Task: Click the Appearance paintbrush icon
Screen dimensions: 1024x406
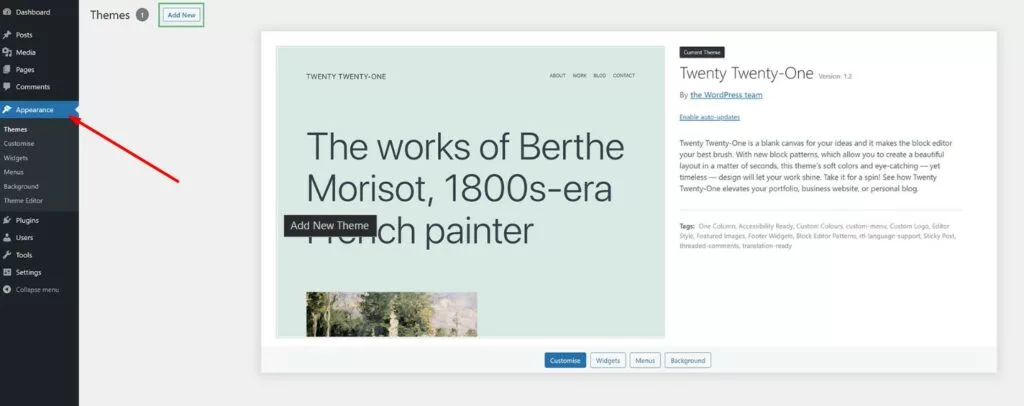Action: point(7,110)
